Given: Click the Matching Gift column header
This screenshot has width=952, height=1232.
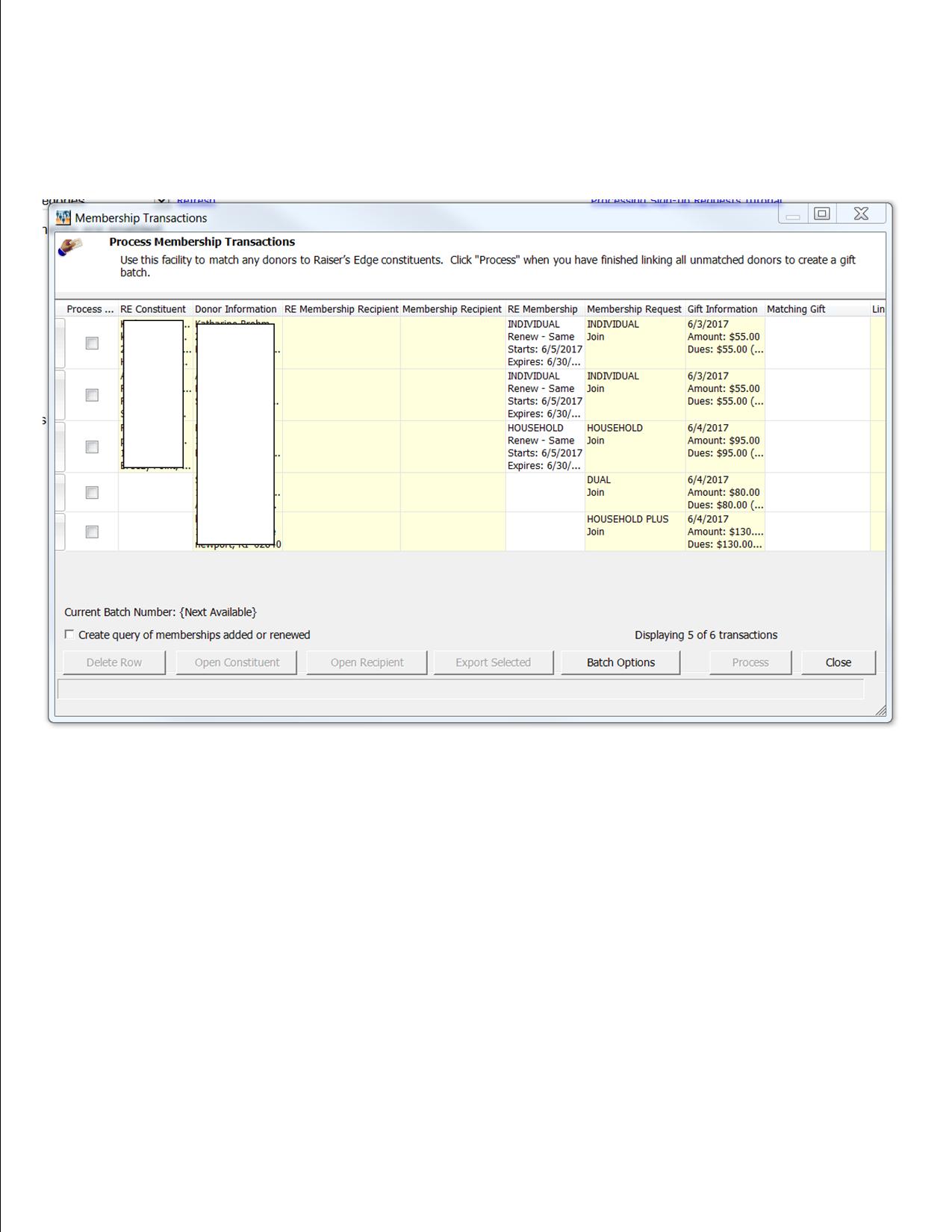Looking at the screenshot, I should [818, 309].
